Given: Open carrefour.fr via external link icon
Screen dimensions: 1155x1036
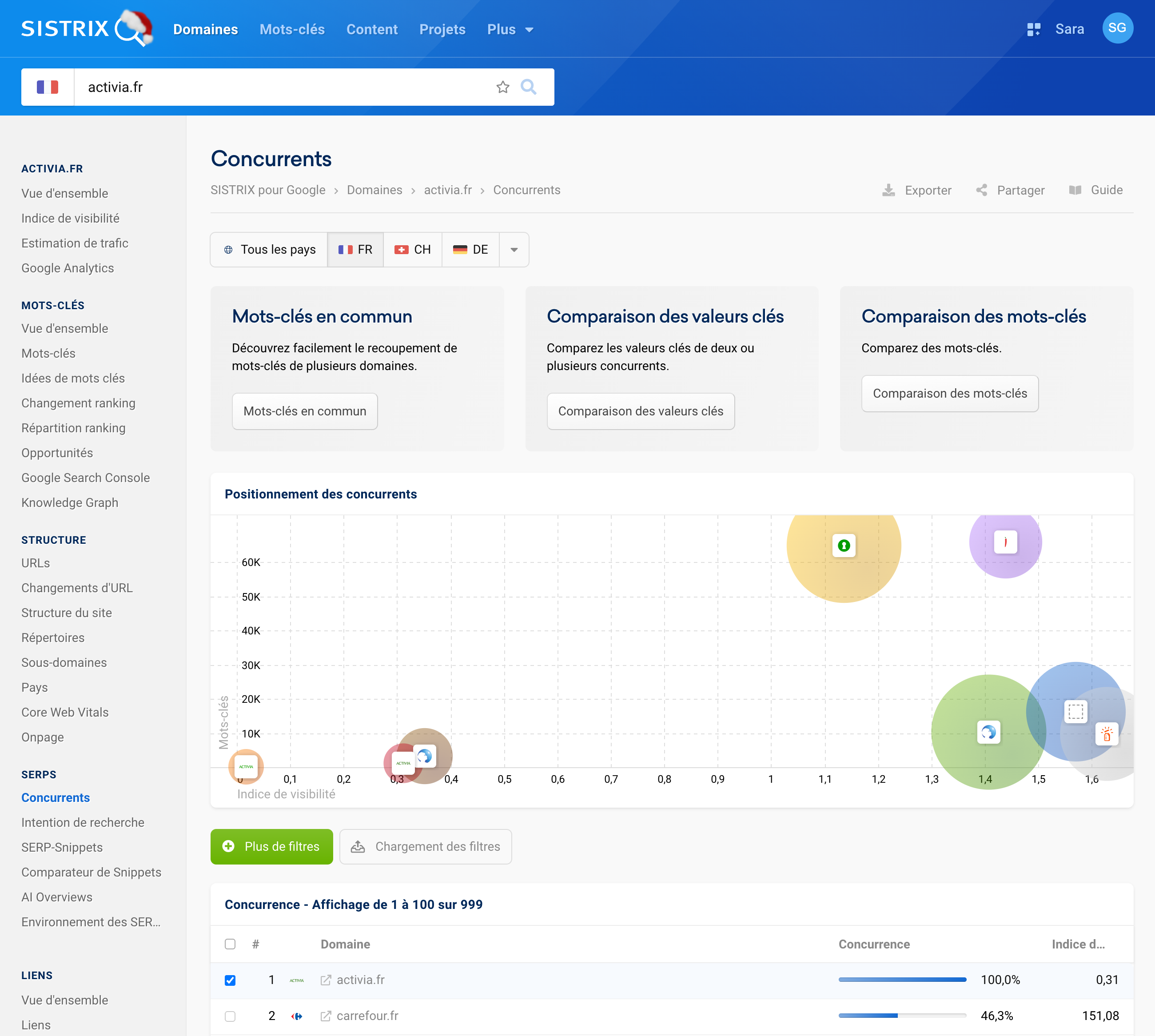Looking at the screenshot, I should [x=326, y=1016].
